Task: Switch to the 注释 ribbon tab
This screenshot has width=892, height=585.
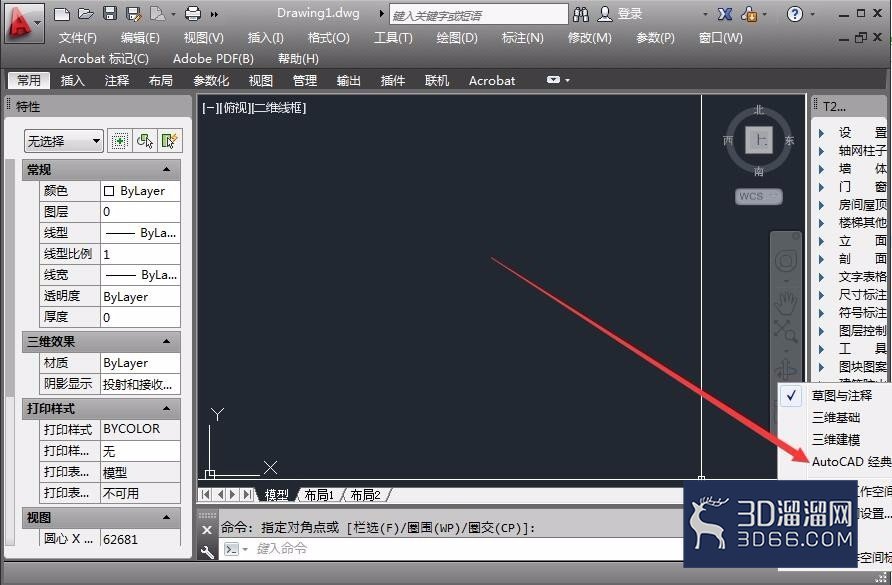Action: click(117, 81)
